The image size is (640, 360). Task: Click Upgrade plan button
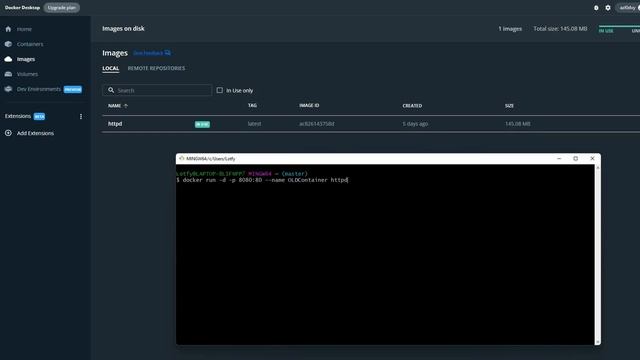62,8
